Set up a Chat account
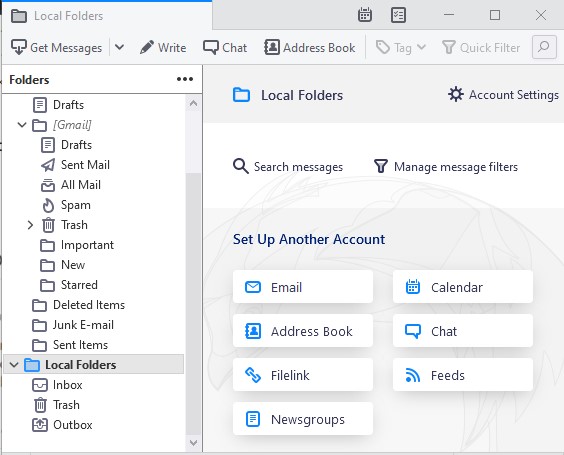The height and width of the screenshot is (455, 564). (x=463, y=331)
